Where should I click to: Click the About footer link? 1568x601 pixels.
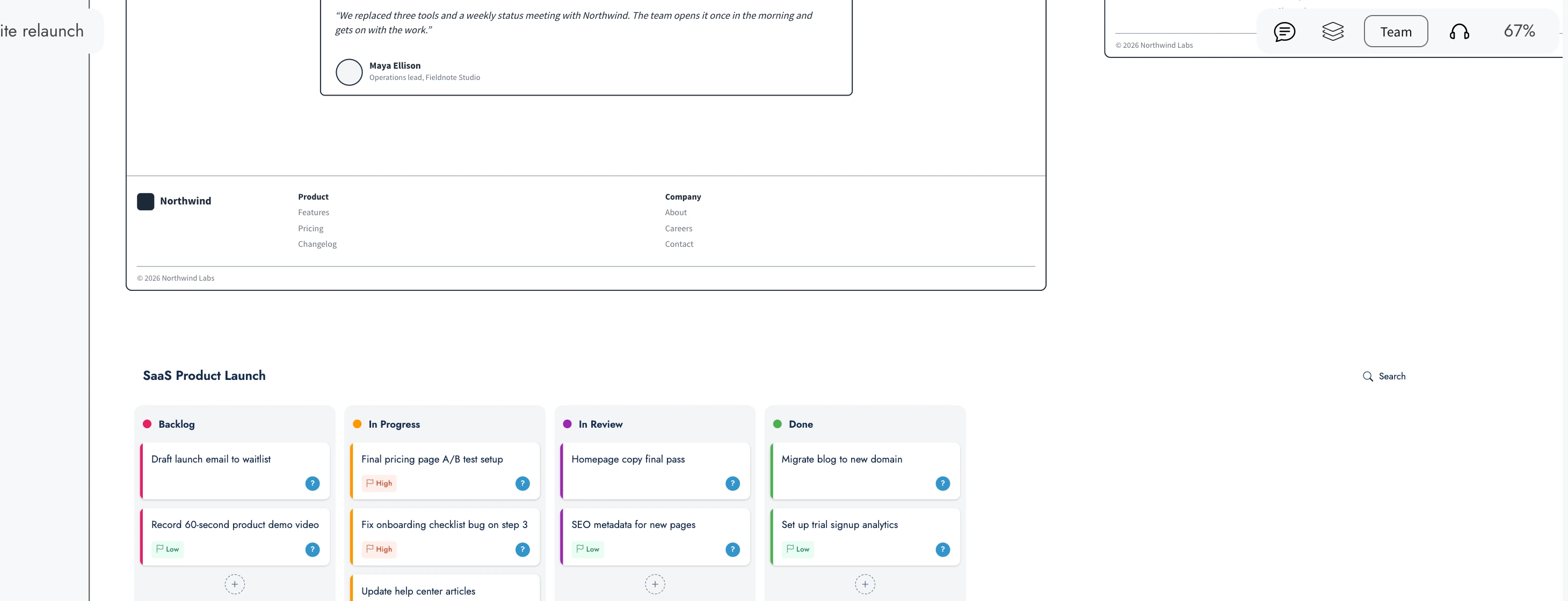click(x=676, y=212)
